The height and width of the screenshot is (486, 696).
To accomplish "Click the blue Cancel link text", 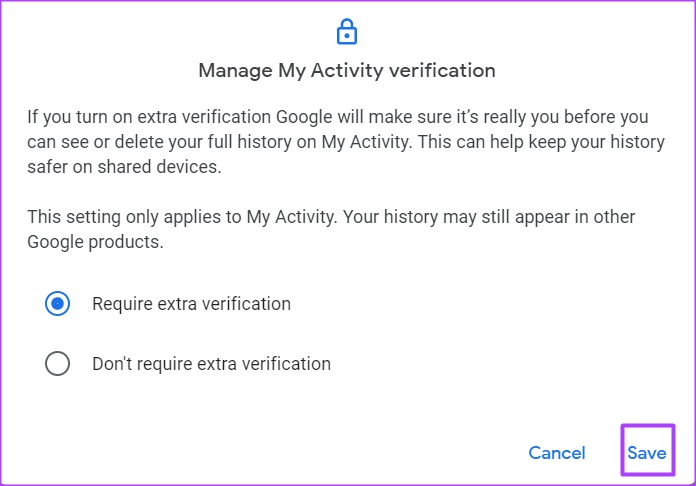I will (557, 453).
